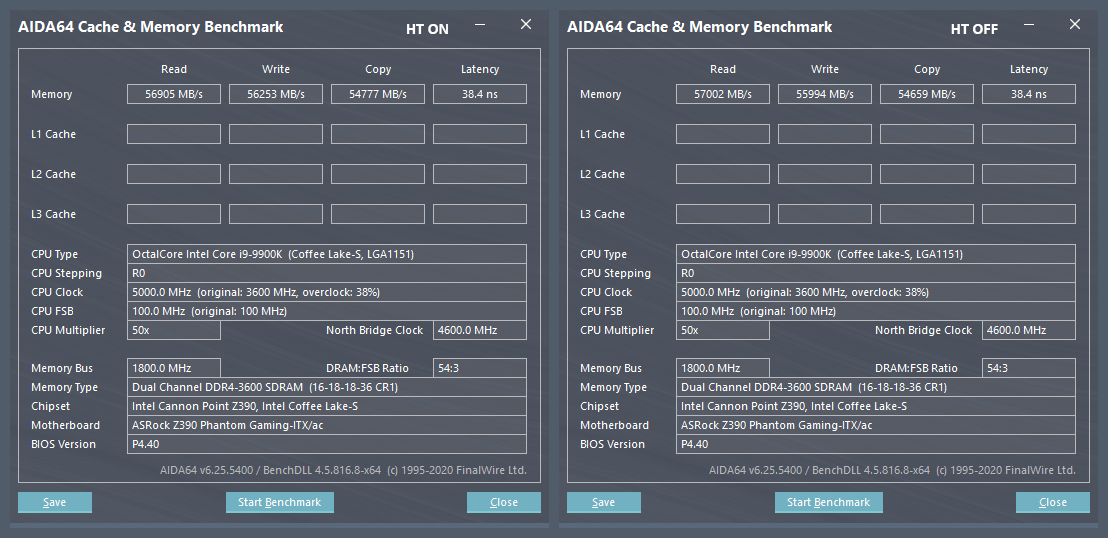Click empty L3 Cache Latency box, right window

pos(1028,214)
